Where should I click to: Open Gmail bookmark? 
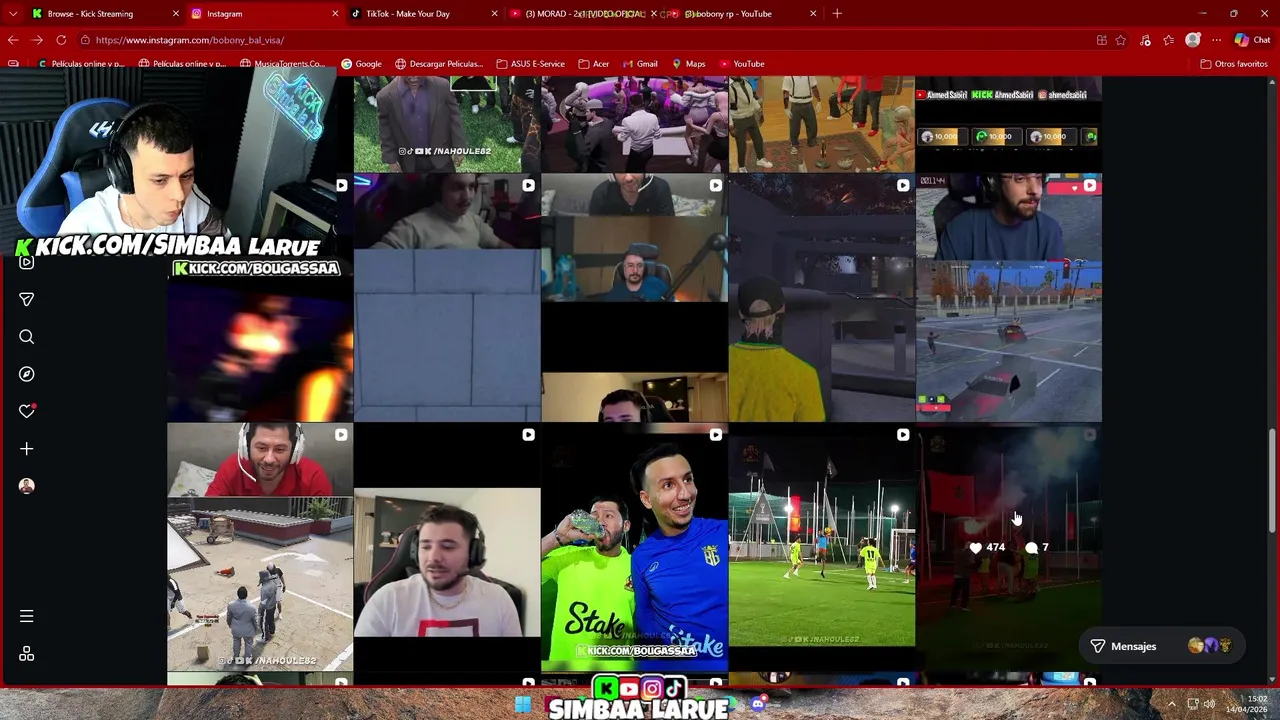(x=639, y=64)
